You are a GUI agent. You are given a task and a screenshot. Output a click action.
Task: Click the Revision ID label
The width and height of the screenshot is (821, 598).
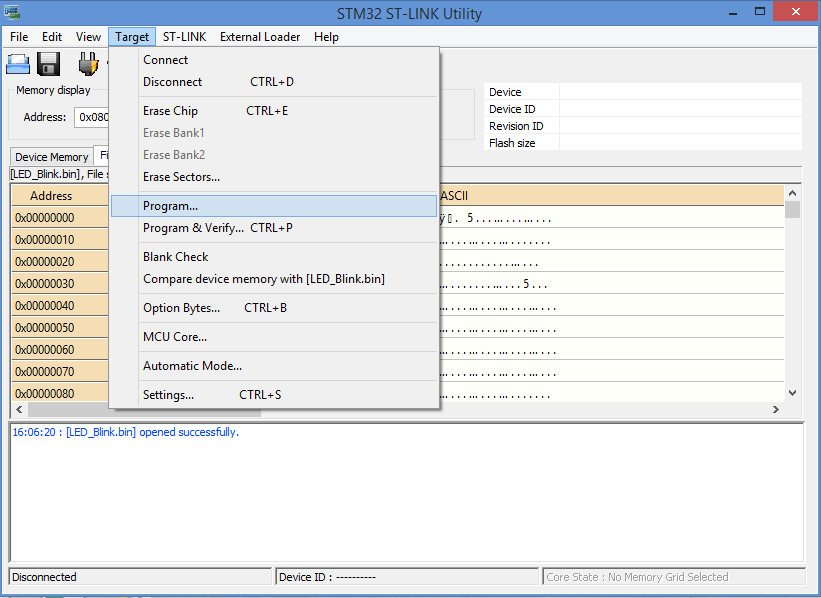coord(516,126)
